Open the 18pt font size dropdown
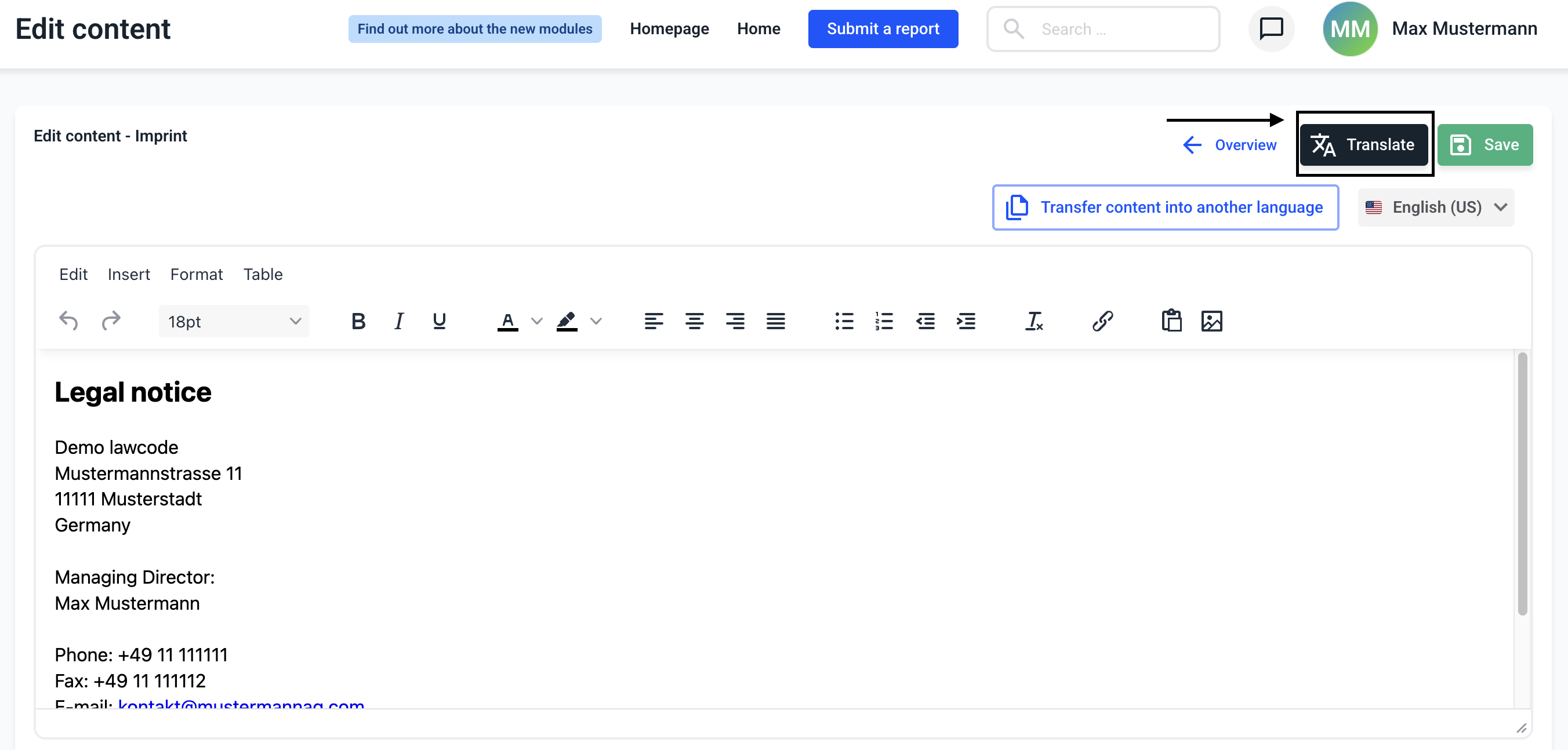The image size is (1568, 750). click(234, 321)
